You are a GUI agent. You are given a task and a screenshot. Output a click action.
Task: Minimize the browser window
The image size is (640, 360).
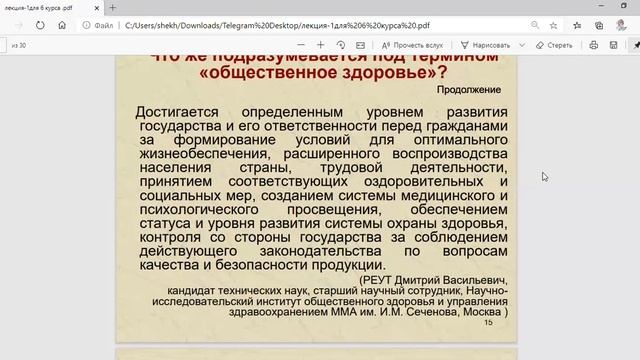(601, 6)
